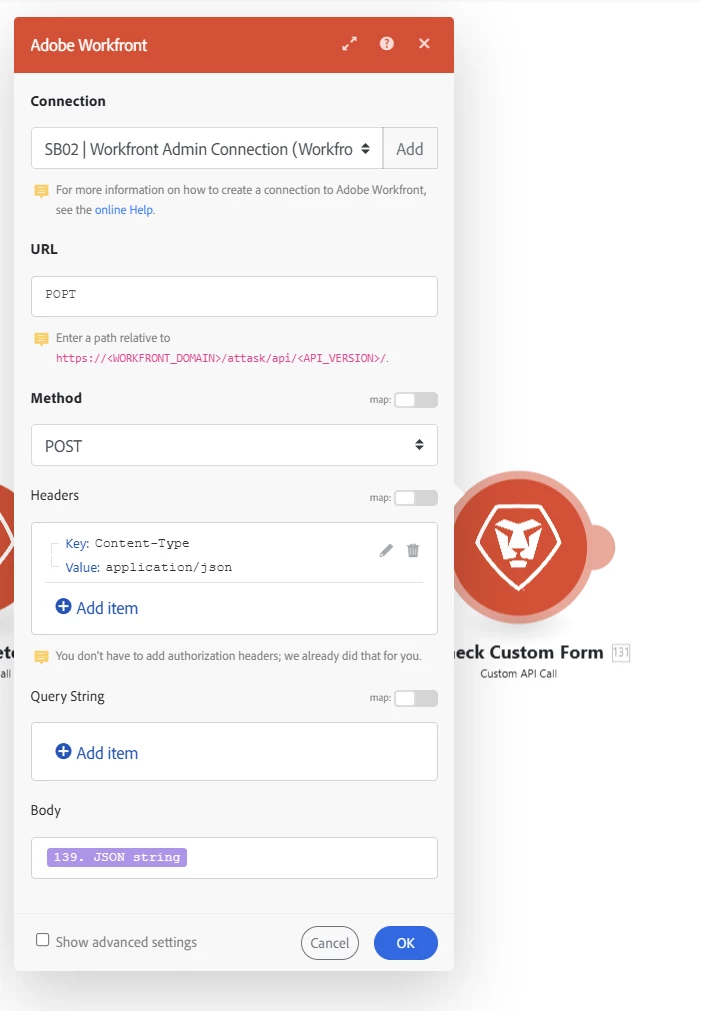Select the 139. JSON string pill
This screenshot has width=701, height=1011.
(117, 857)
